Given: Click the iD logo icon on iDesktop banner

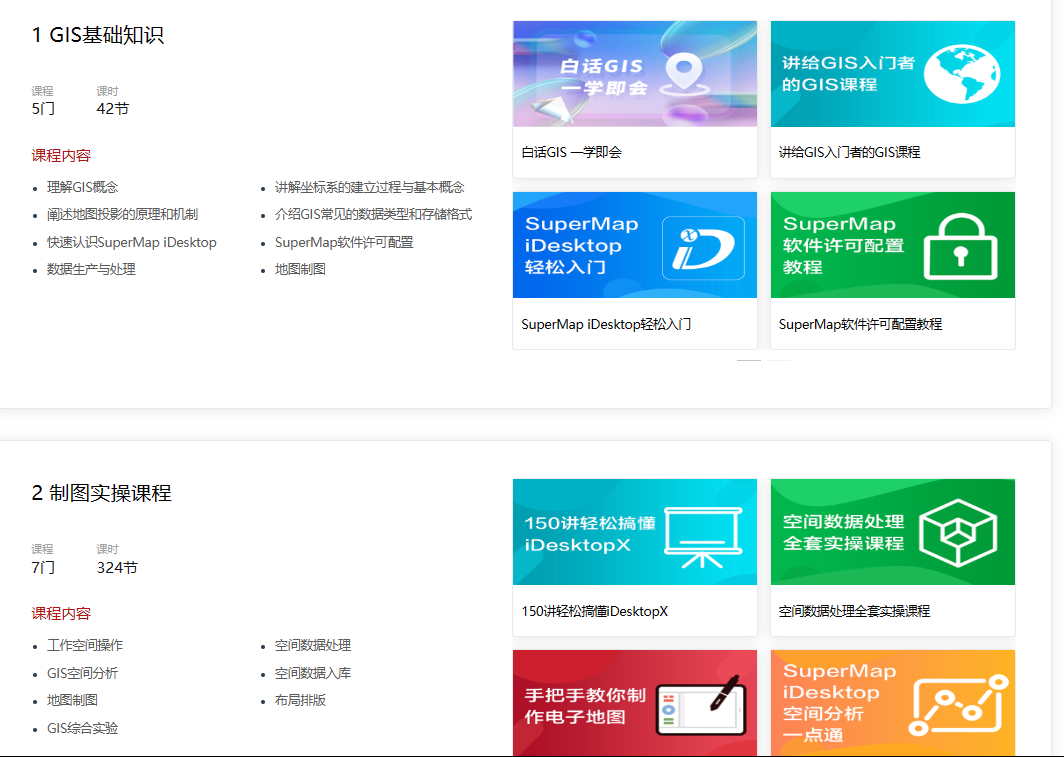Looking at the screenshot, I should pyautogui.click(x=703, y=248).
